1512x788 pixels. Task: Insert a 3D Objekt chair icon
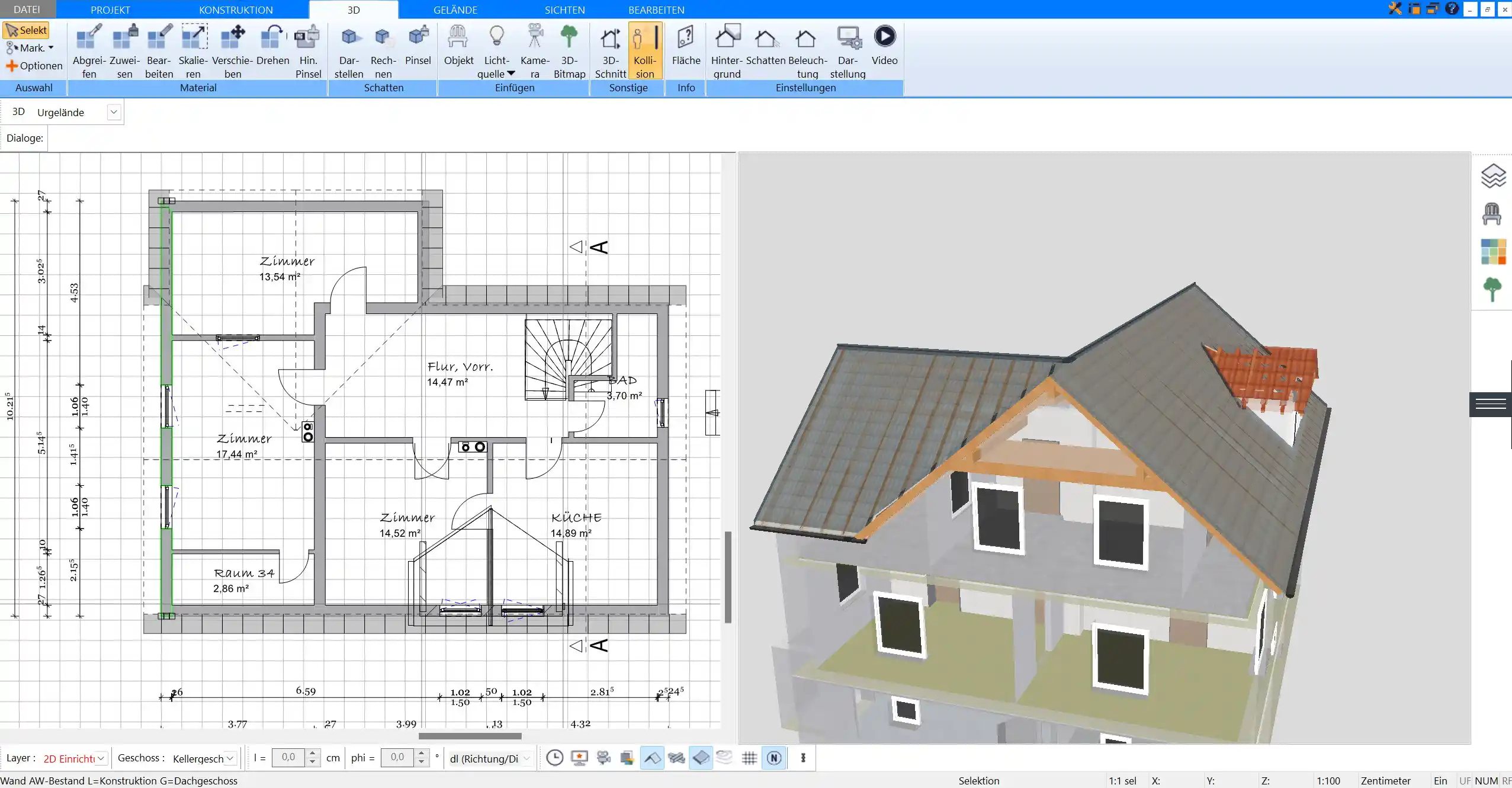(458, 45)
